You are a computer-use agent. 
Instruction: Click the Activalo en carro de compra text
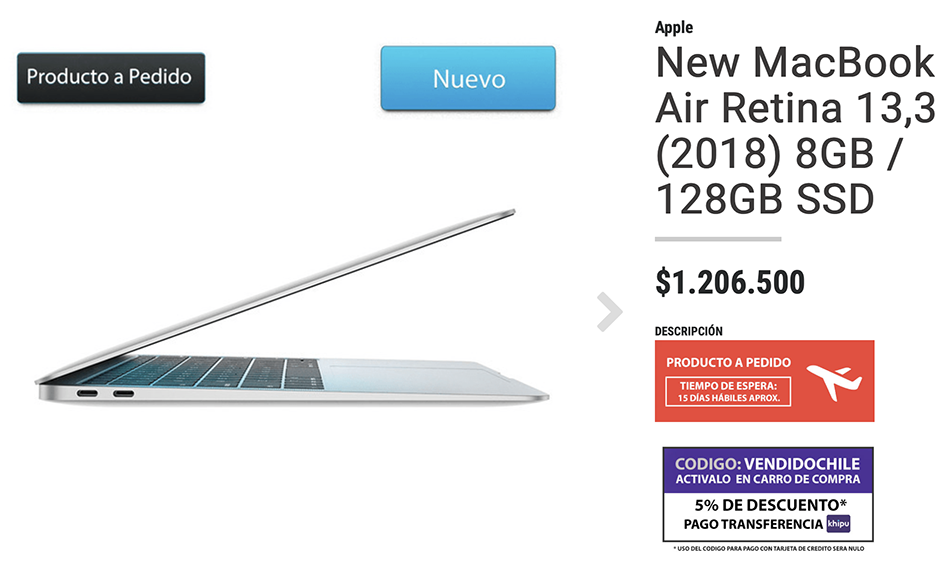tap(768, 479)
